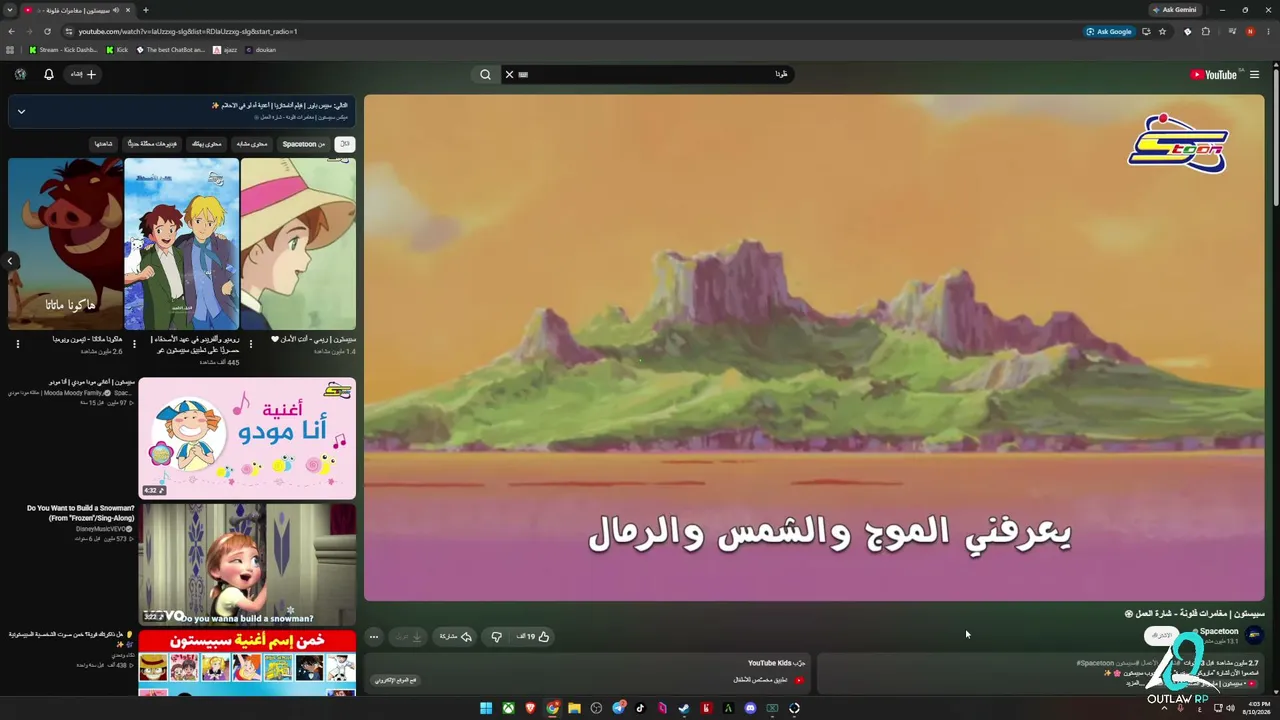This screenshot has width=1280, height=720.
Task: Like the video with thumbs up
Action: point(534,636)
